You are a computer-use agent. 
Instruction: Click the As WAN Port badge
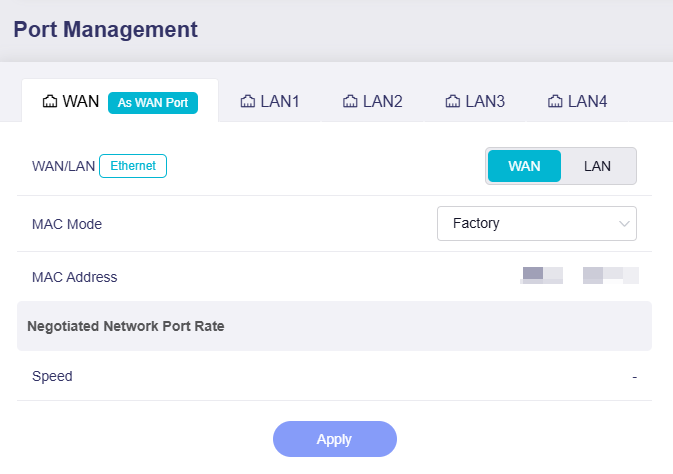[x=153, y=103]
